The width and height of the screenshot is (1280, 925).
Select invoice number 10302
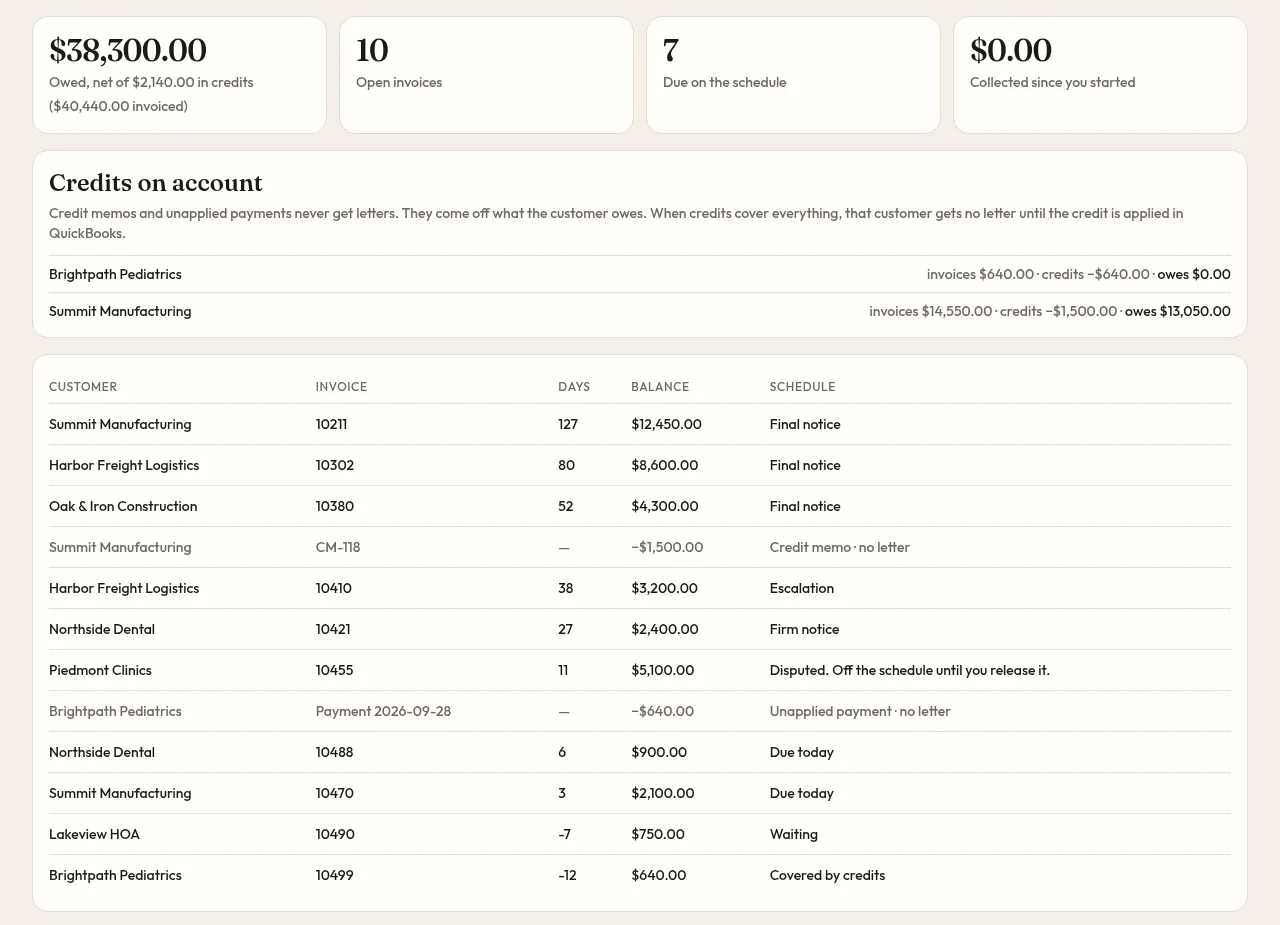[x=335, y=465]
